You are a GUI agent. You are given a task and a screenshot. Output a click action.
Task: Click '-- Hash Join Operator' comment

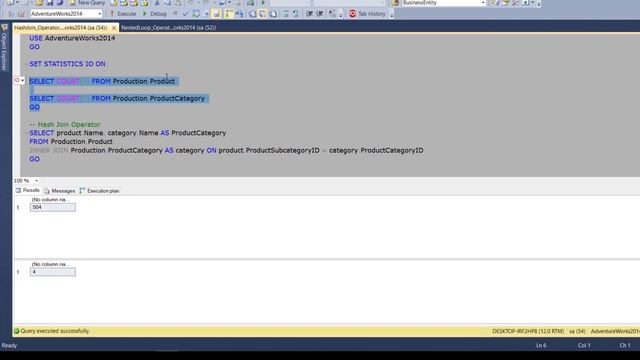(x=64, y=124)
